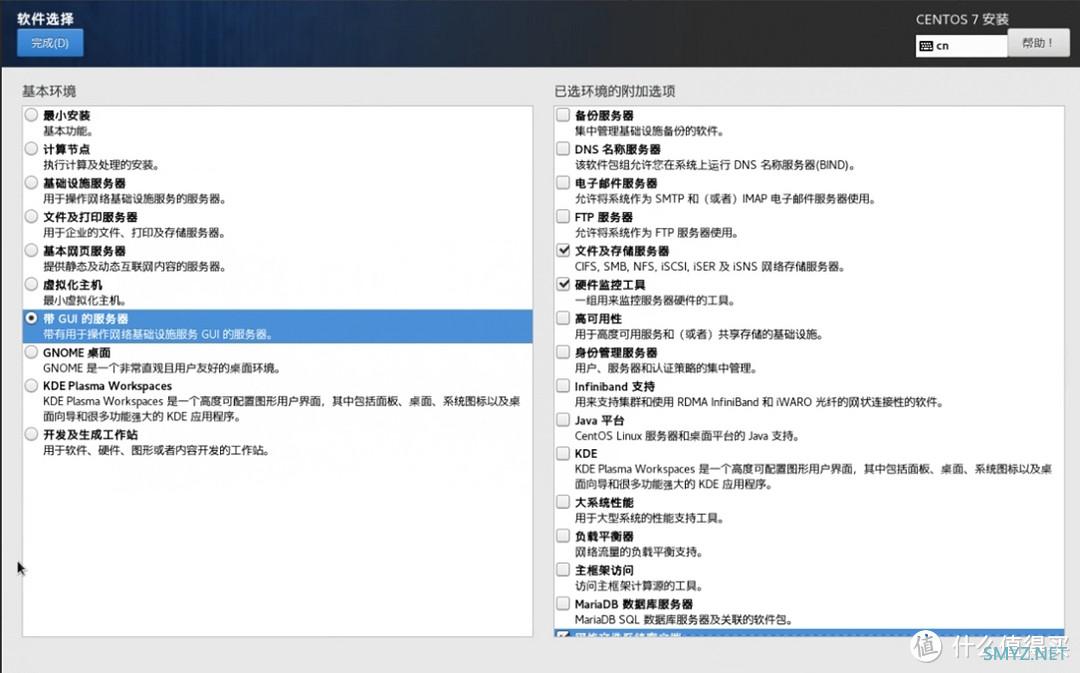Click description 一组用来监控服务器硬件的工具。
The height and width of the screenshot is (673, 1080).
[655, 300]
